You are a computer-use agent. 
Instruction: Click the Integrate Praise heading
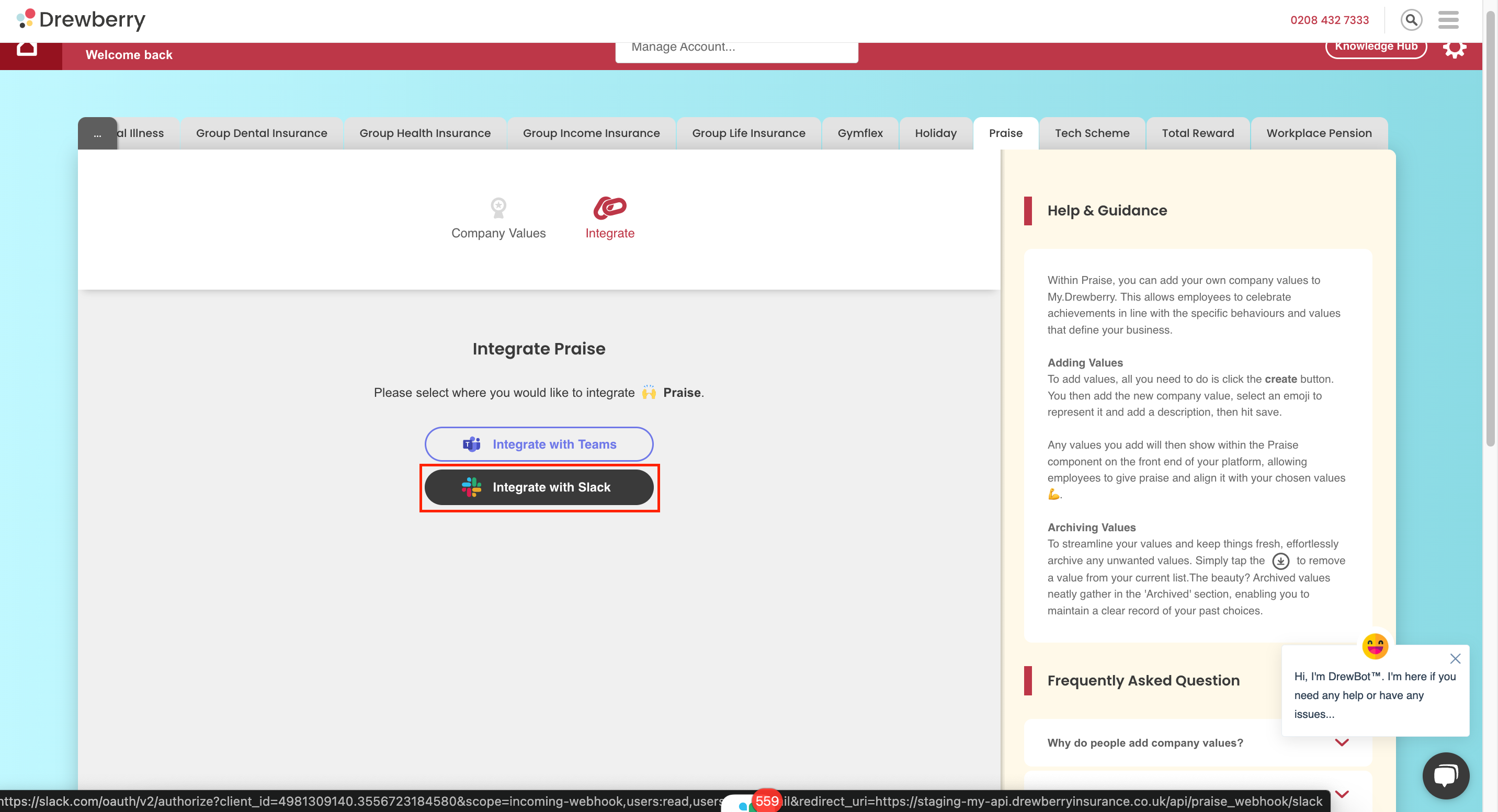click(x=539, y=349)
